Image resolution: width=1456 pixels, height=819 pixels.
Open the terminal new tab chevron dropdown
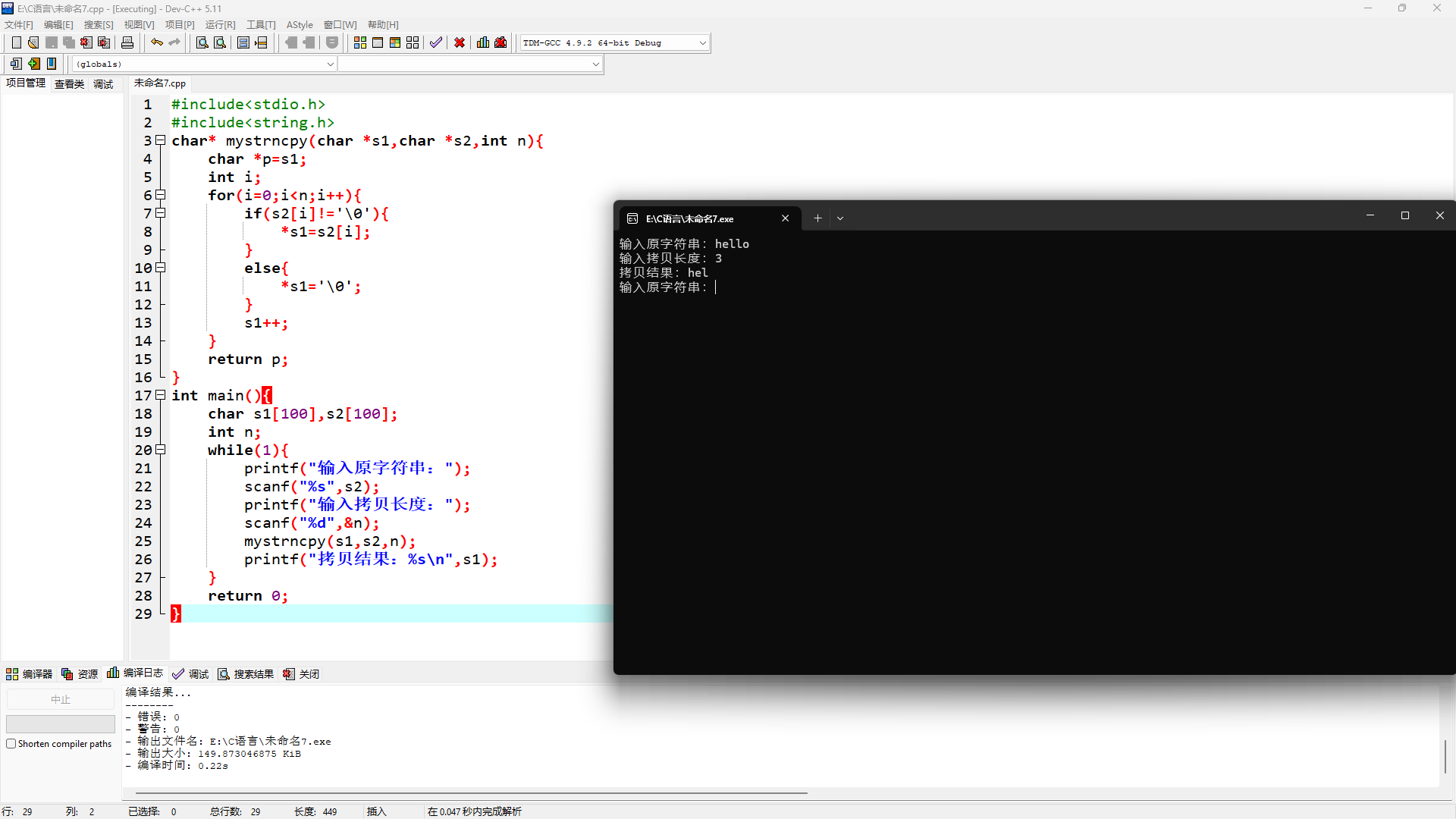point(840,218)
